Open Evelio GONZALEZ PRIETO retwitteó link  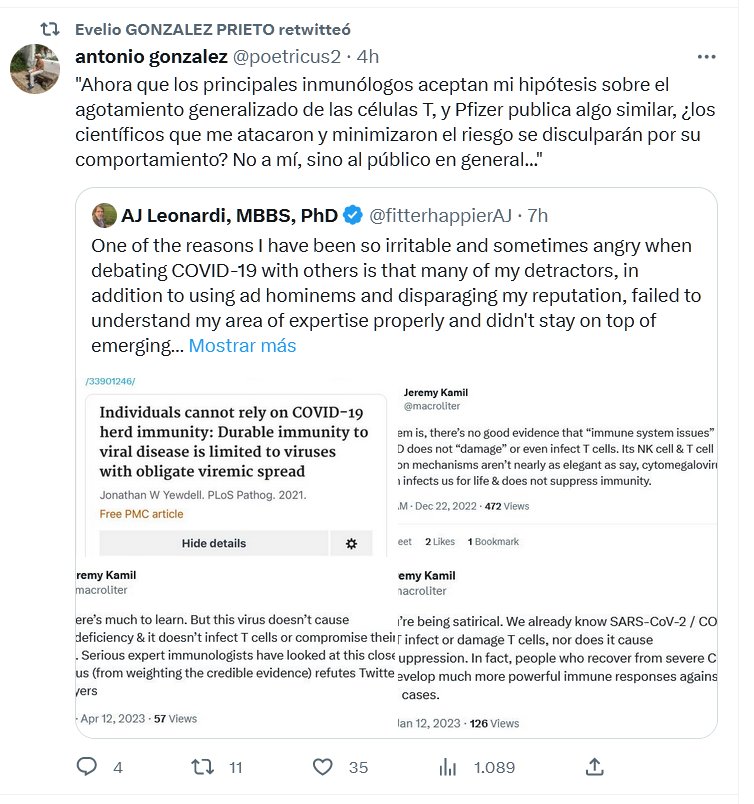(213, 29)
